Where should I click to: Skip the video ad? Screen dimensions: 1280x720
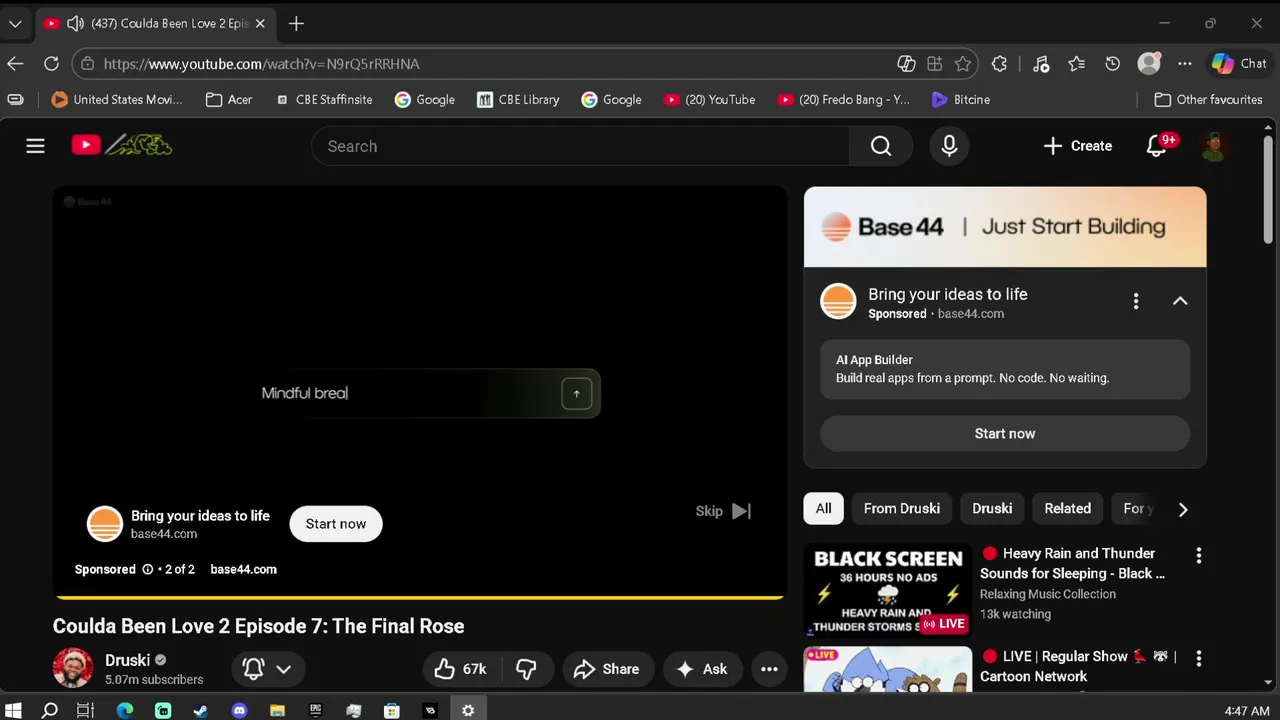click(x=723, y=511)
